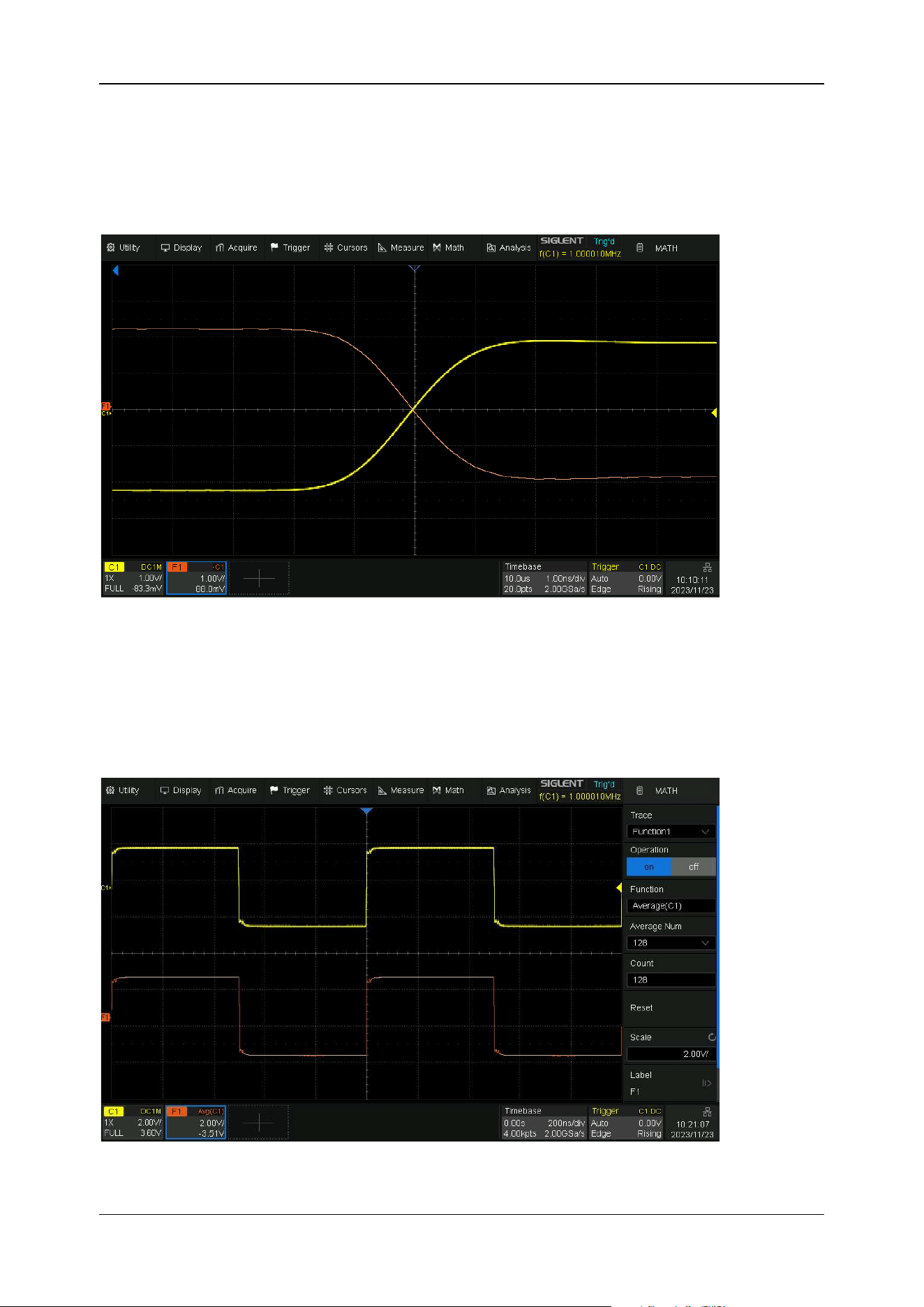Select the C1 channel box showing -83.3mV

pyautogui.click(x=133, y=578)
